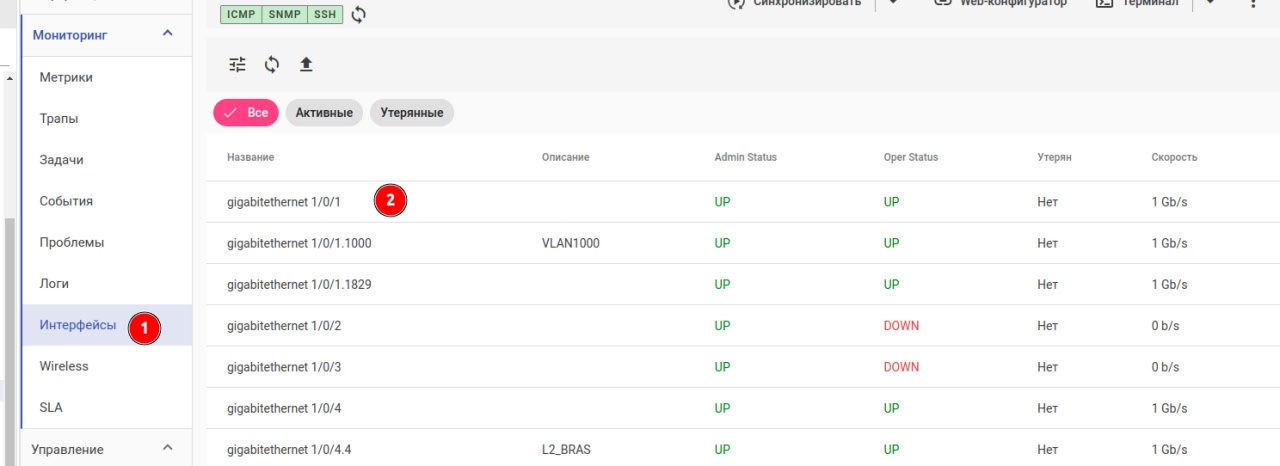Open SLA monitoring page

coord(106,407)
